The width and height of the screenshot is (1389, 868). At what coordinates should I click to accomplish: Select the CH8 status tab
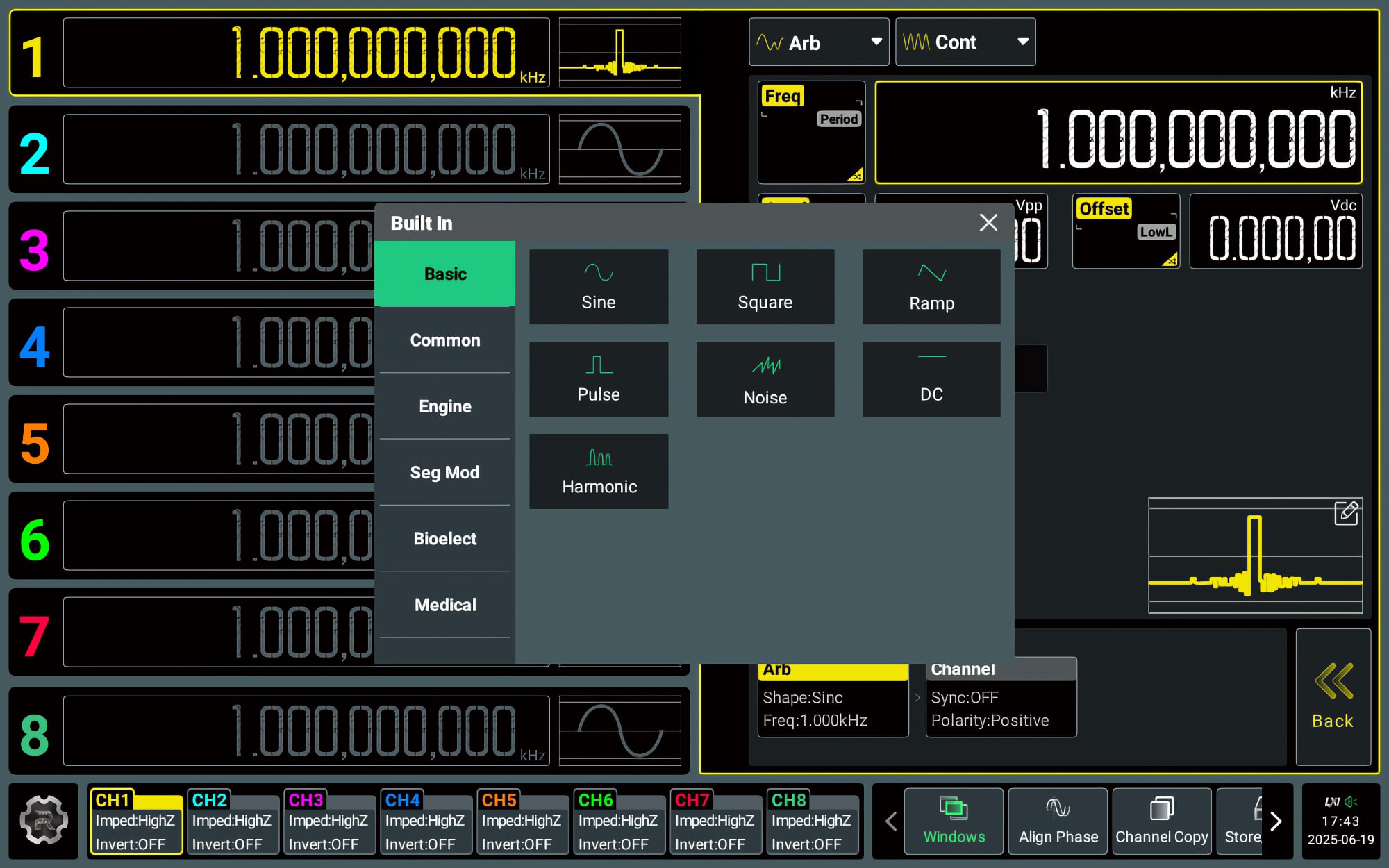point(813,821)
